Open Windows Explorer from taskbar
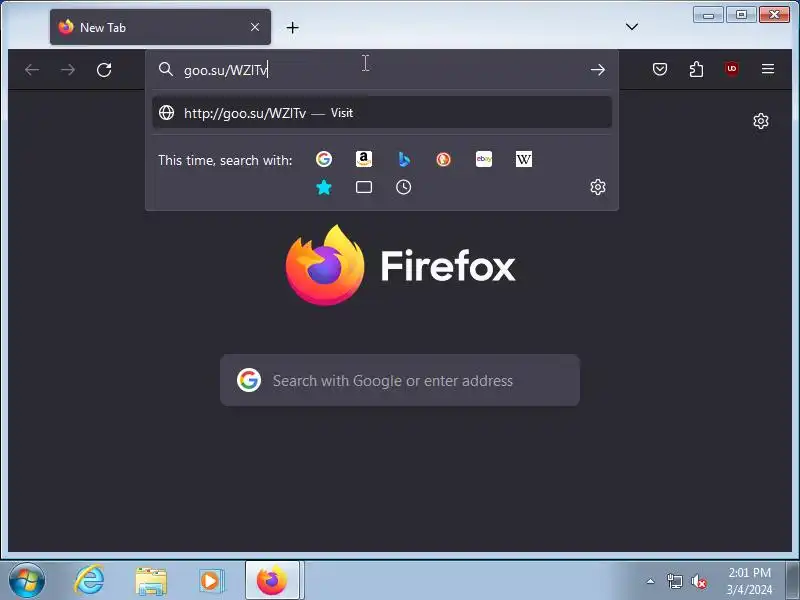 pyautogui.click(x=151, y=581)
